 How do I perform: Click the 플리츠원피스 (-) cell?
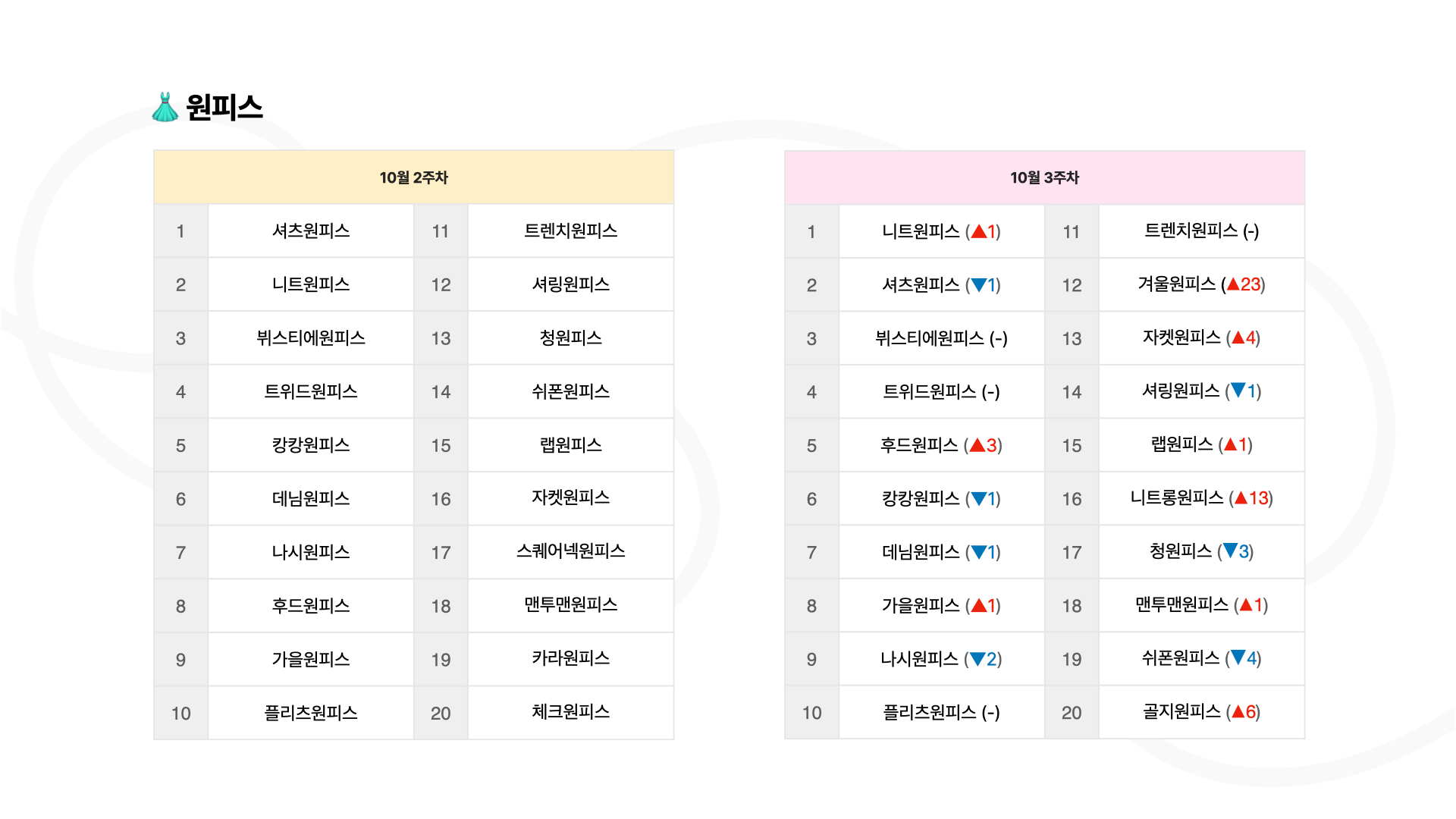tap(942, 713)
